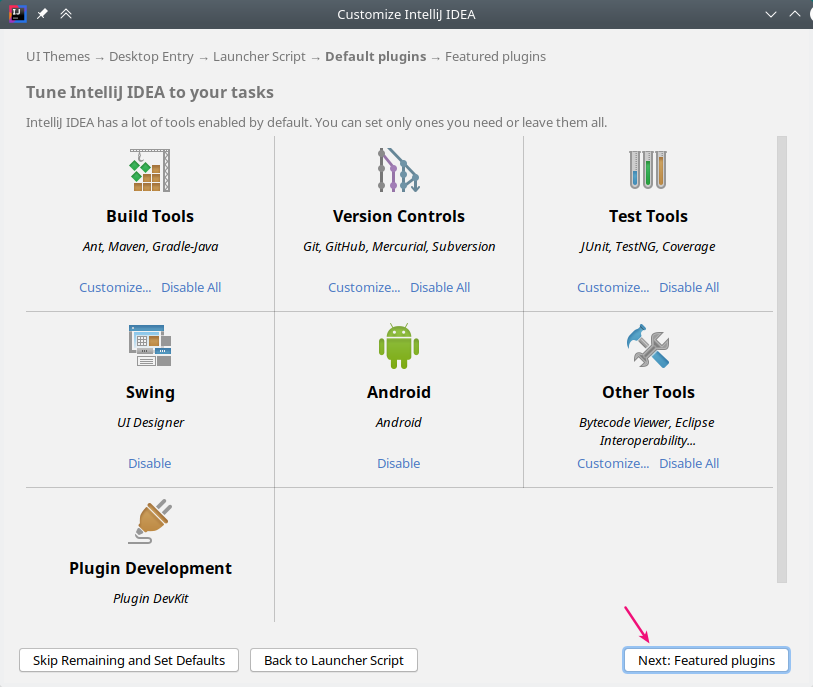
Task: Click the vertical scrollbar in plugins panel
Action: (x=782, y=360)
